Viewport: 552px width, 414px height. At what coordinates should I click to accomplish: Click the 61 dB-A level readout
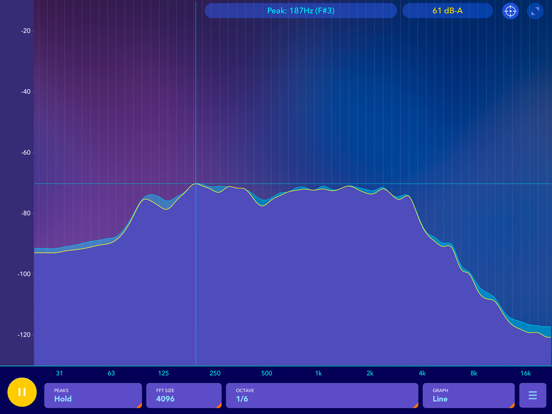tap(447, 11)
